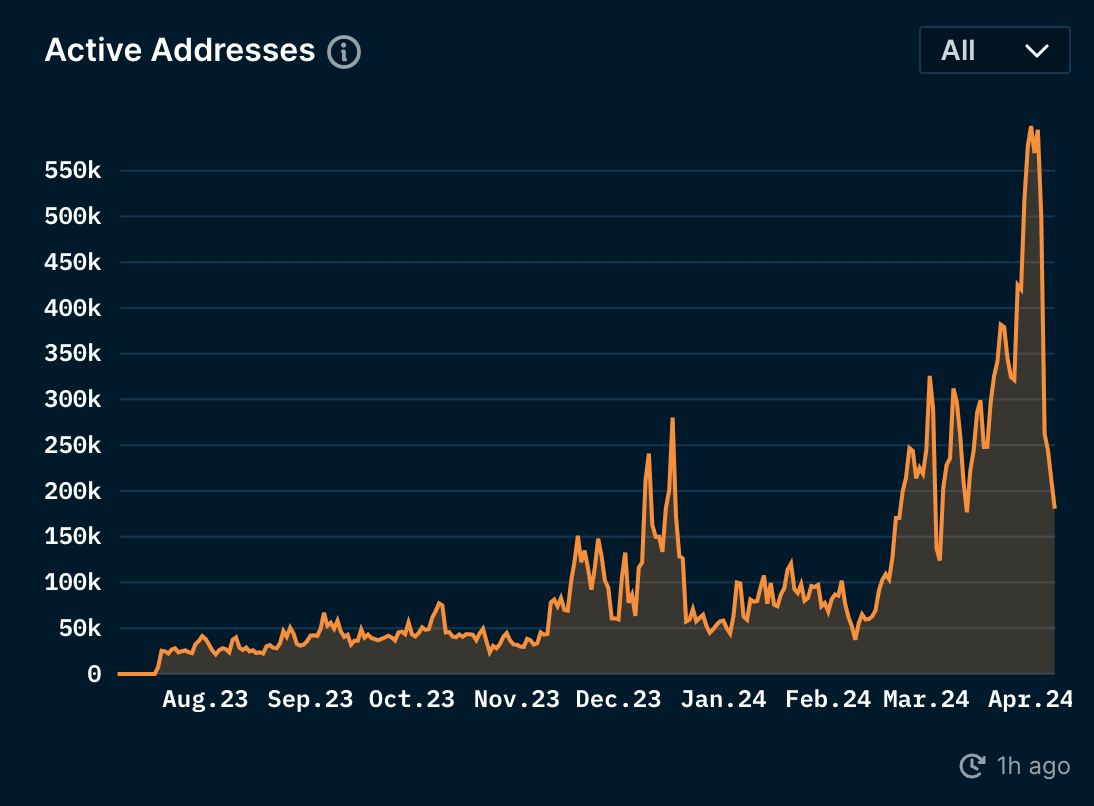Viewport: 1094px width, 806px height.
Task: Click the 550k y-axis label
Action: coord(71,170)
